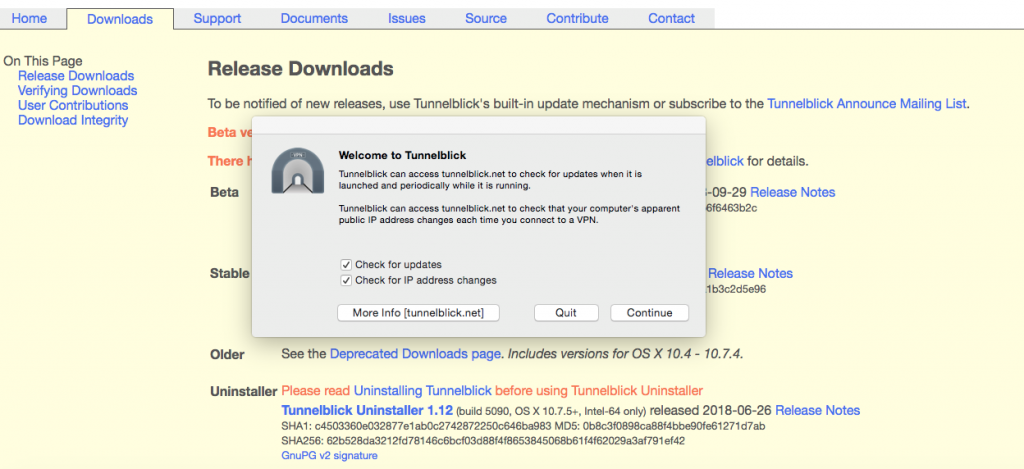Click the Older row label
Viewport: 1024px width, 469px height.
tap(227, 355)
